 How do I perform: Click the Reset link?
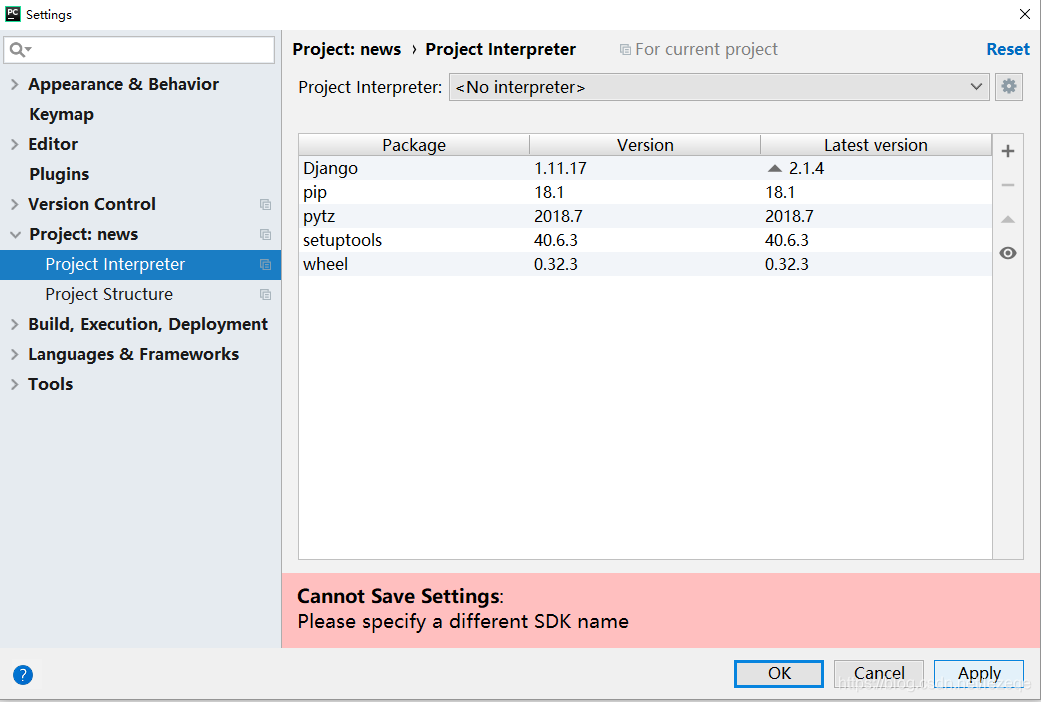[1008, 48]
